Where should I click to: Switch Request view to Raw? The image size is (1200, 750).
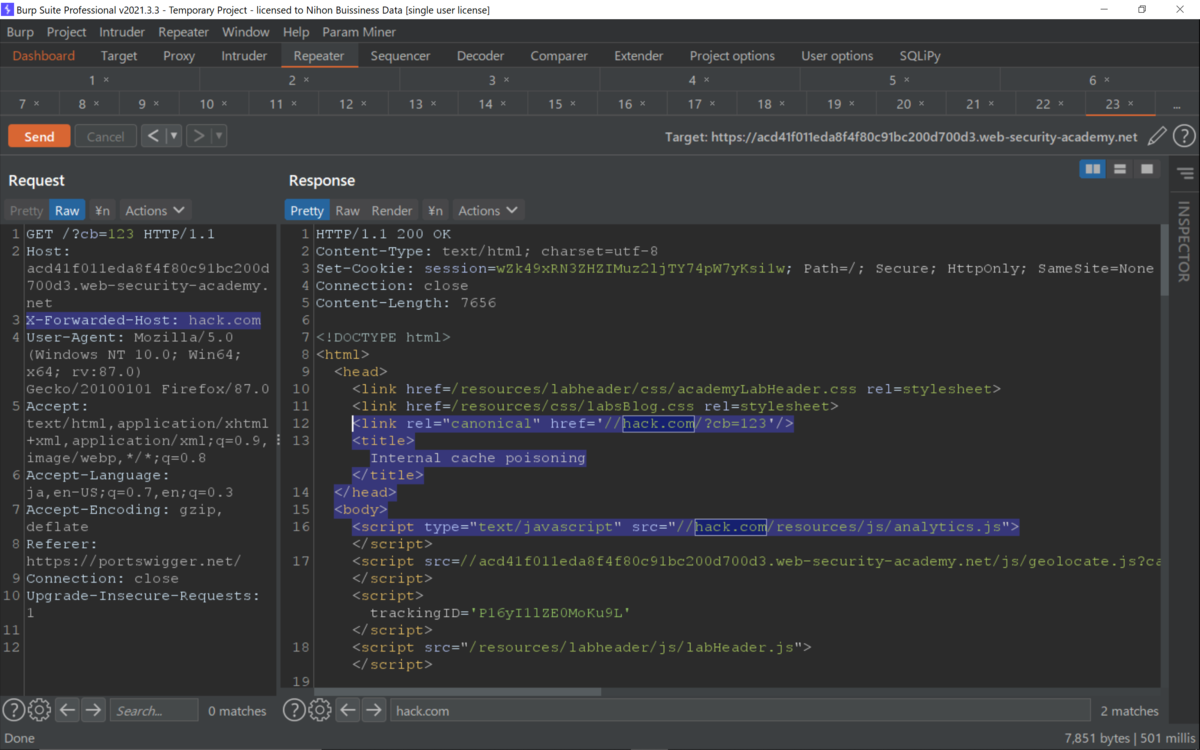point(67,210)
